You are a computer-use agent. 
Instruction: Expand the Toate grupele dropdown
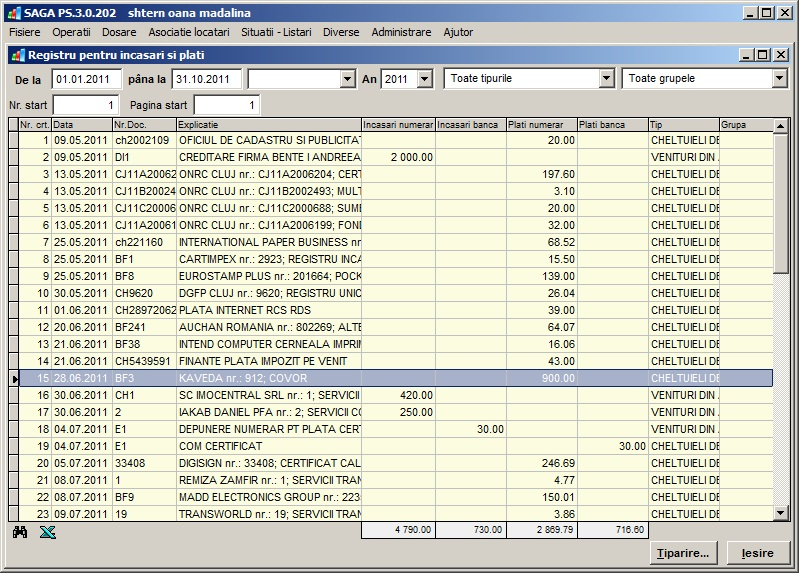tap(779, 79)
